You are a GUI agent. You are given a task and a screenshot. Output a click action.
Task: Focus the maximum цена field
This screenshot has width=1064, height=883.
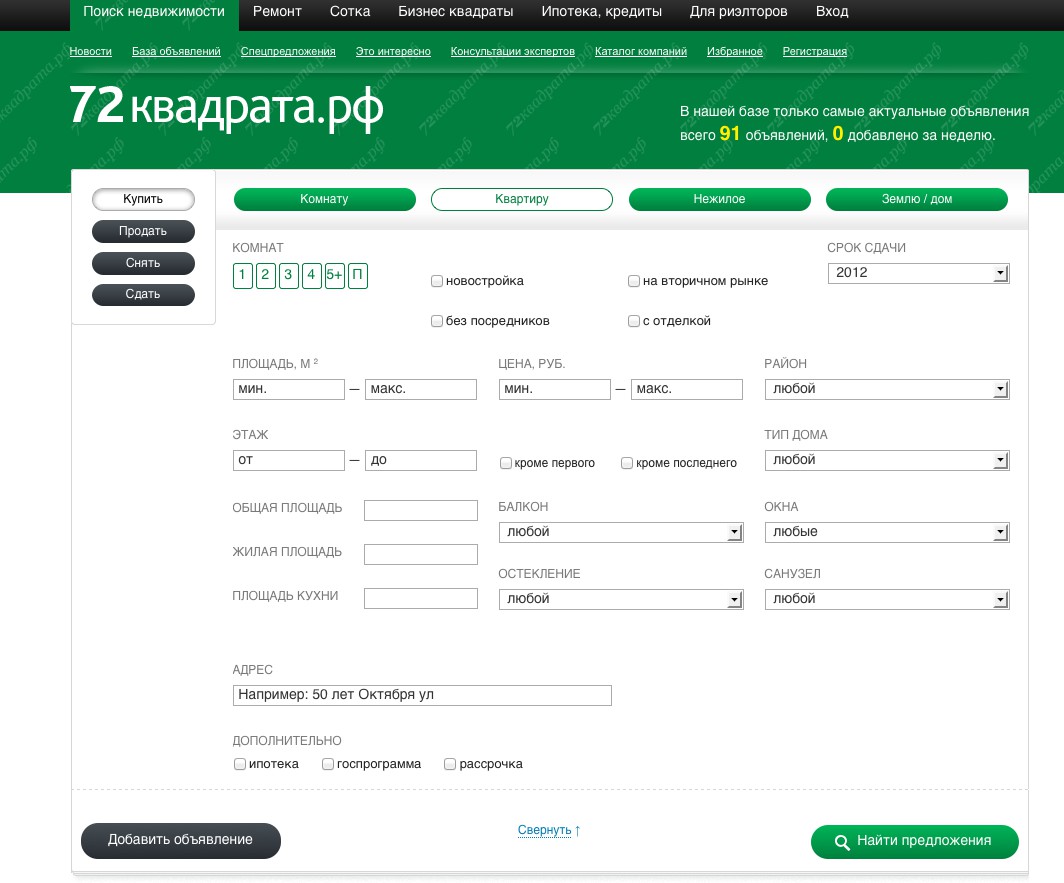[687, 390]
